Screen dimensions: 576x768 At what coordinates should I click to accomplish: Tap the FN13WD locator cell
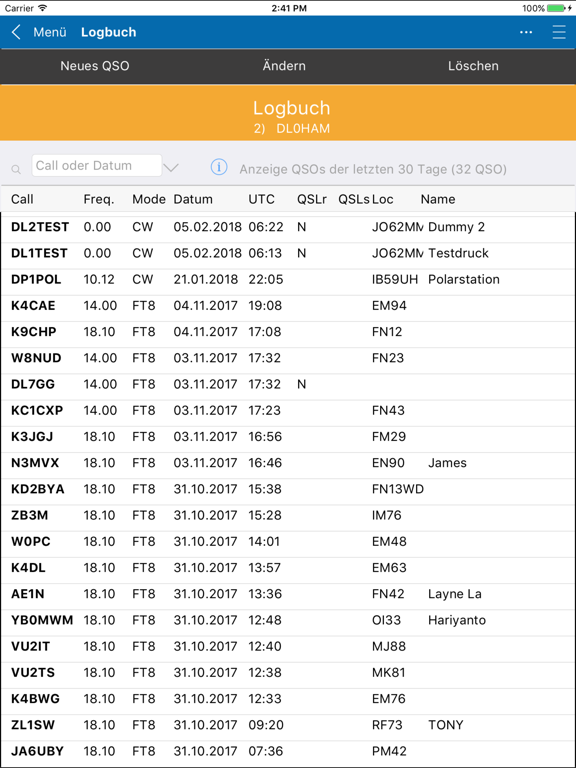(x=398, y=489)
